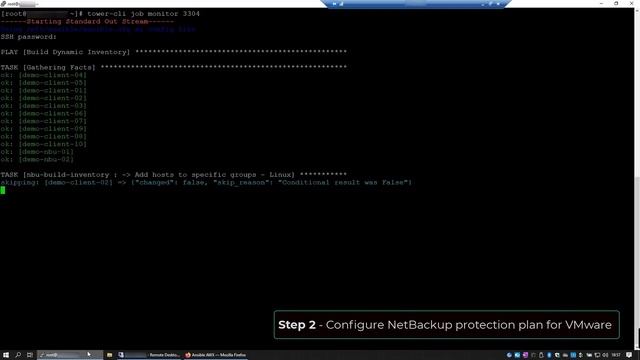Open Task View on the taskbar
This screenshot has height=360, width=640.
click(x=29, y=355)
